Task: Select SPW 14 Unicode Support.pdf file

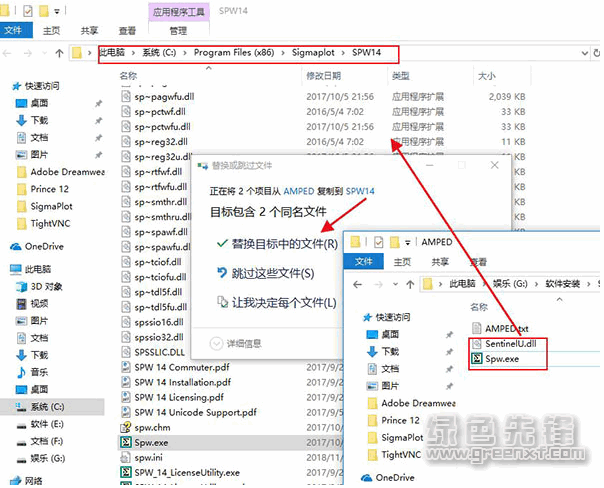Action: pos(195,413)
